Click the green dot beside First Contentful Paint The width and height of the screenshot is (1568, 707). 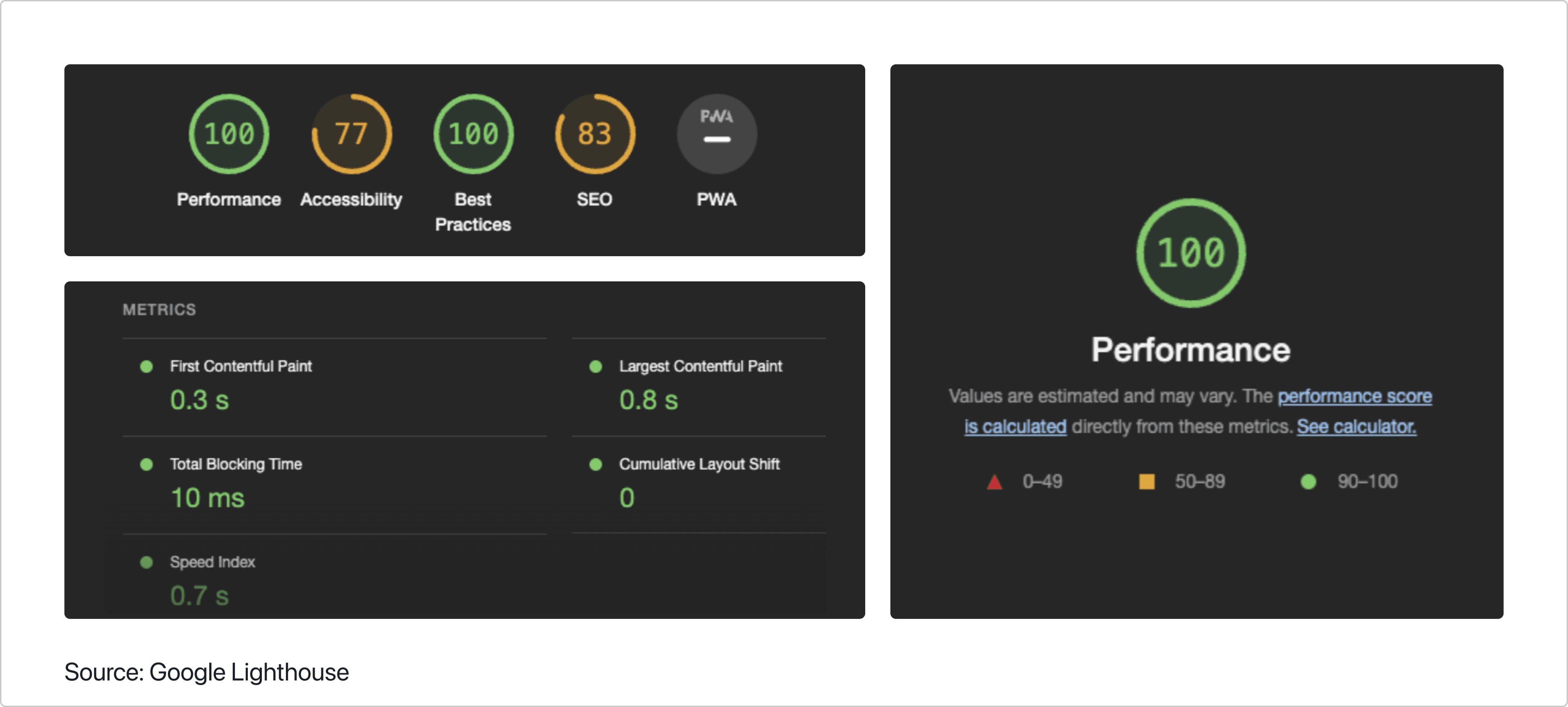pos(146,367)
